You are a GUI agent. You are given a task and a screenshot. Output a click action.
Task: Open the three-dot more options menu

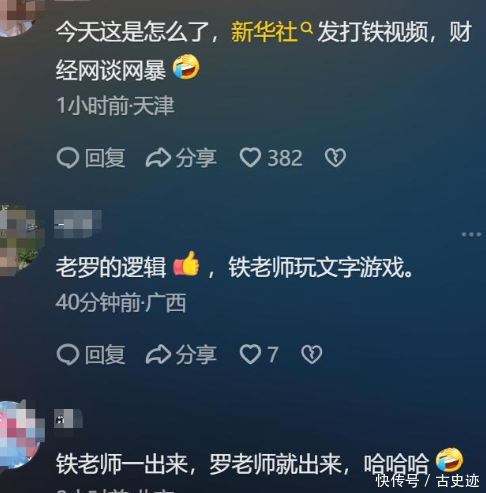coord(471,234)
